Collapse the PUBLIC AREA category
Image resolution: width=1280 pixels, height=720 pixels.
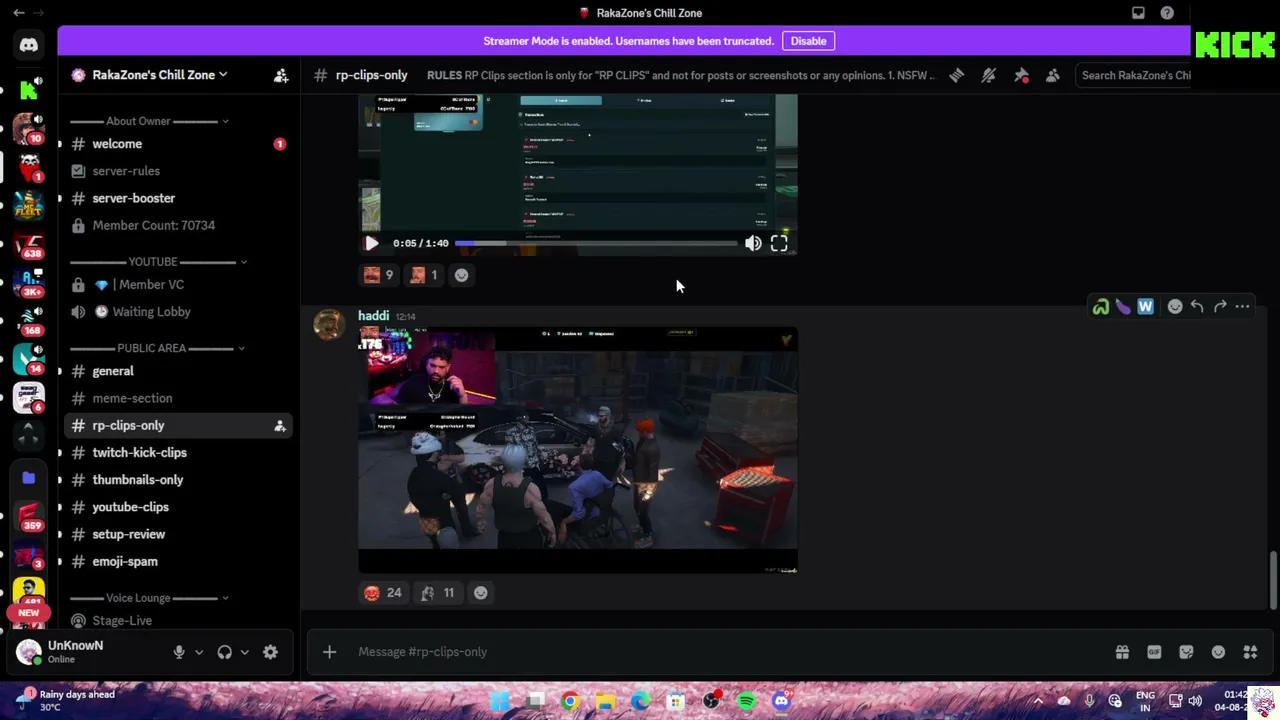click(158, 348)
